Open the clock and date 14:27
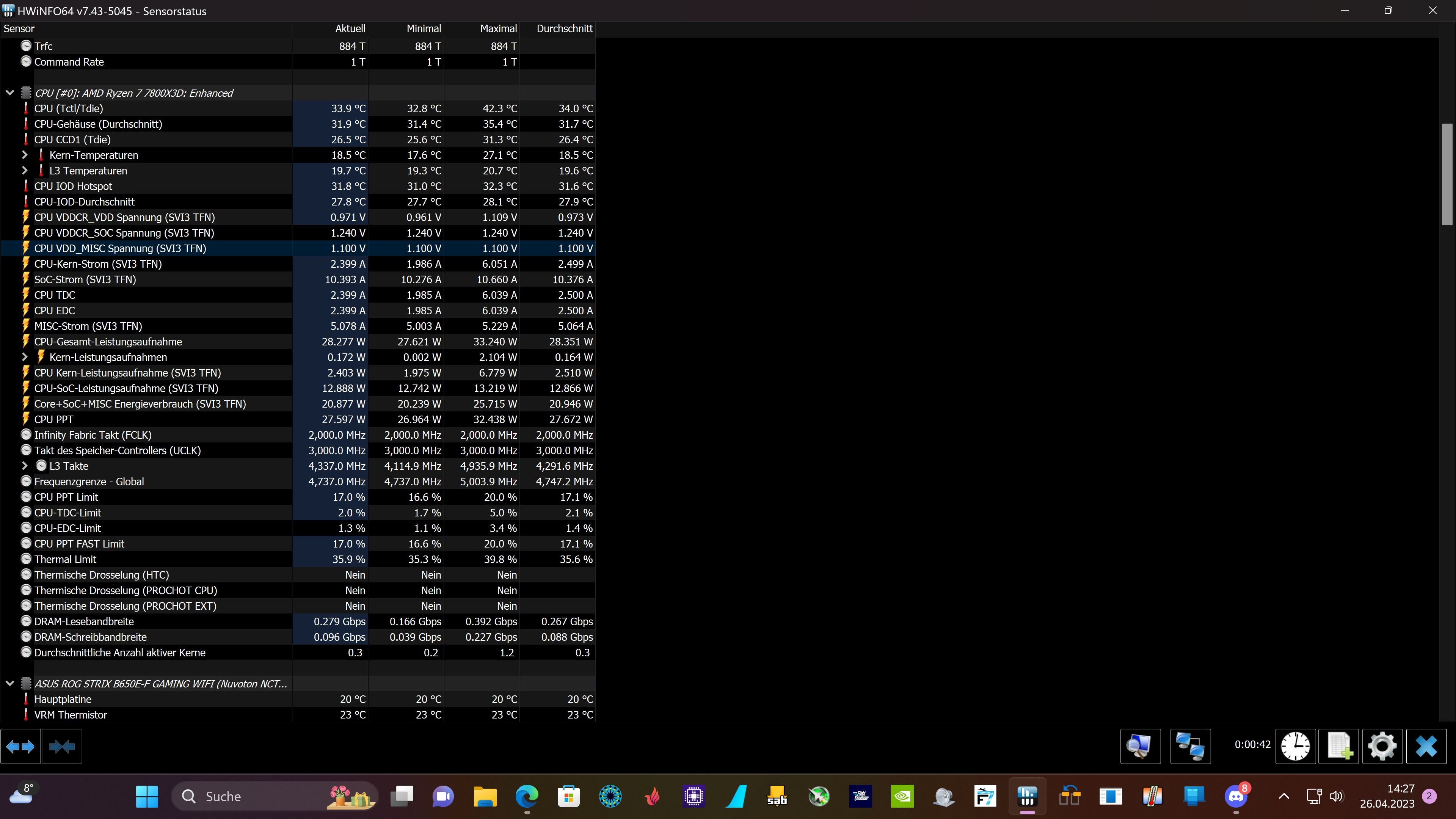 point(1387,796)
